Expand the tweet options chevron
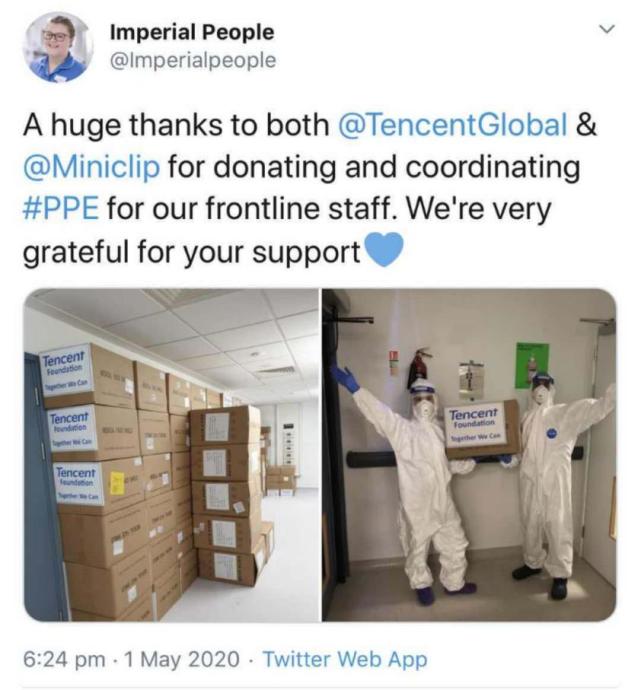Screen dimensions: 641x690 [x=607, y=29]
